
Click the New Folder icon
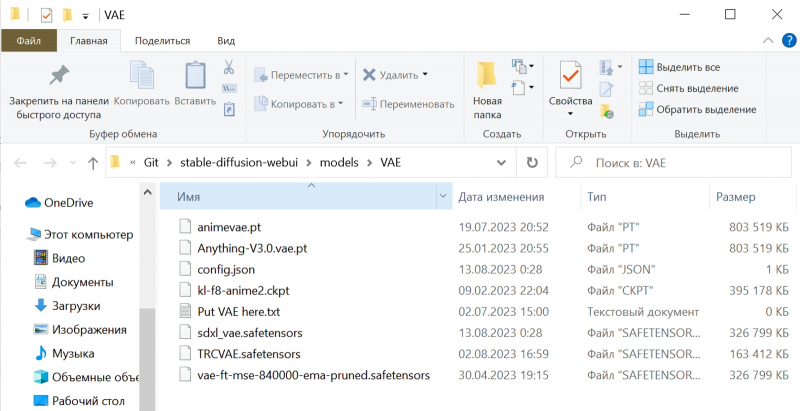pos(487,77)
